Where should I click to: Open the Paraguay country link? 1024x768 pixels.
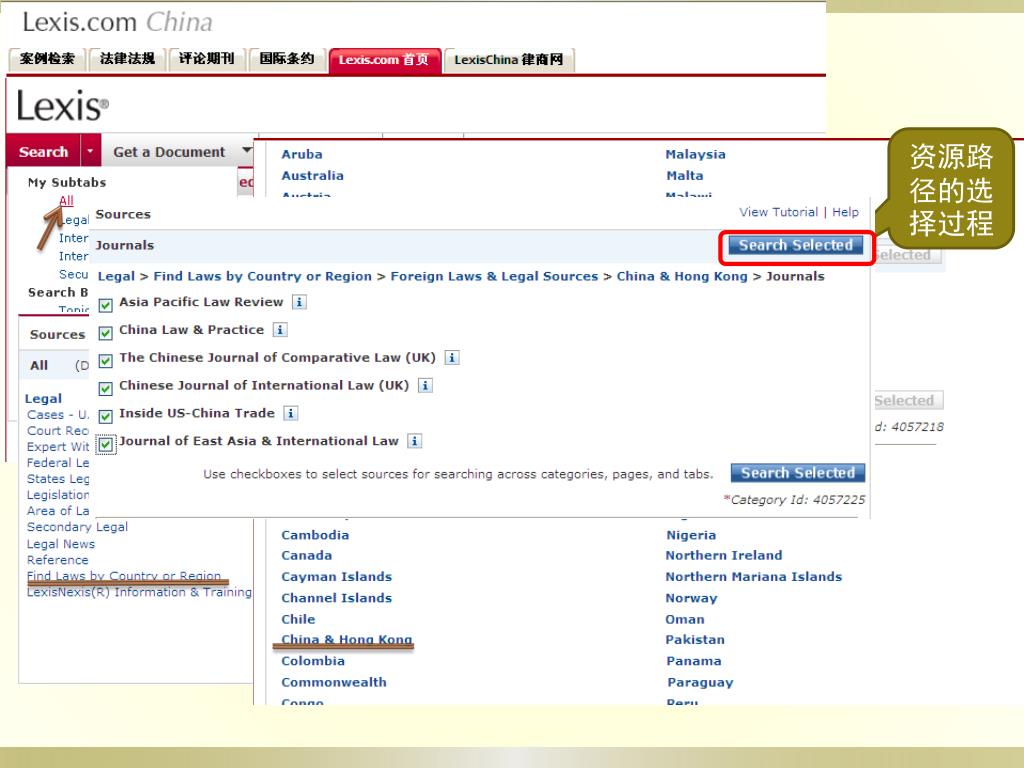coord(700,682)
